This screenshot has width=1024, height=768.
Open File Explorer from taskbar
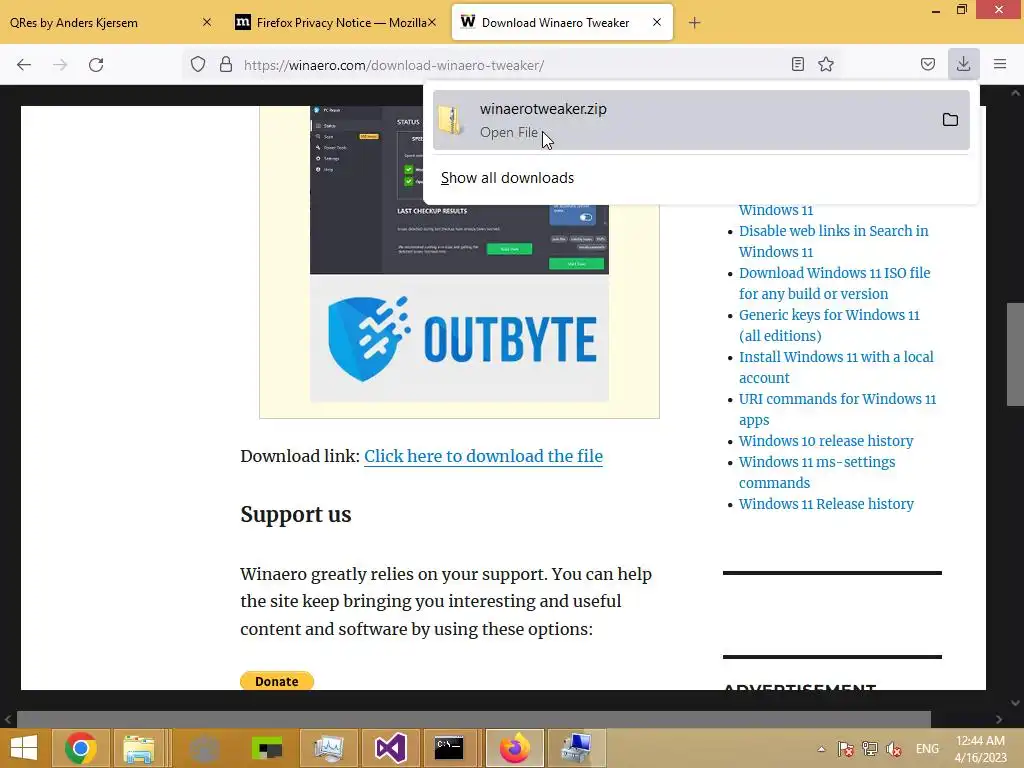(138, 748)
